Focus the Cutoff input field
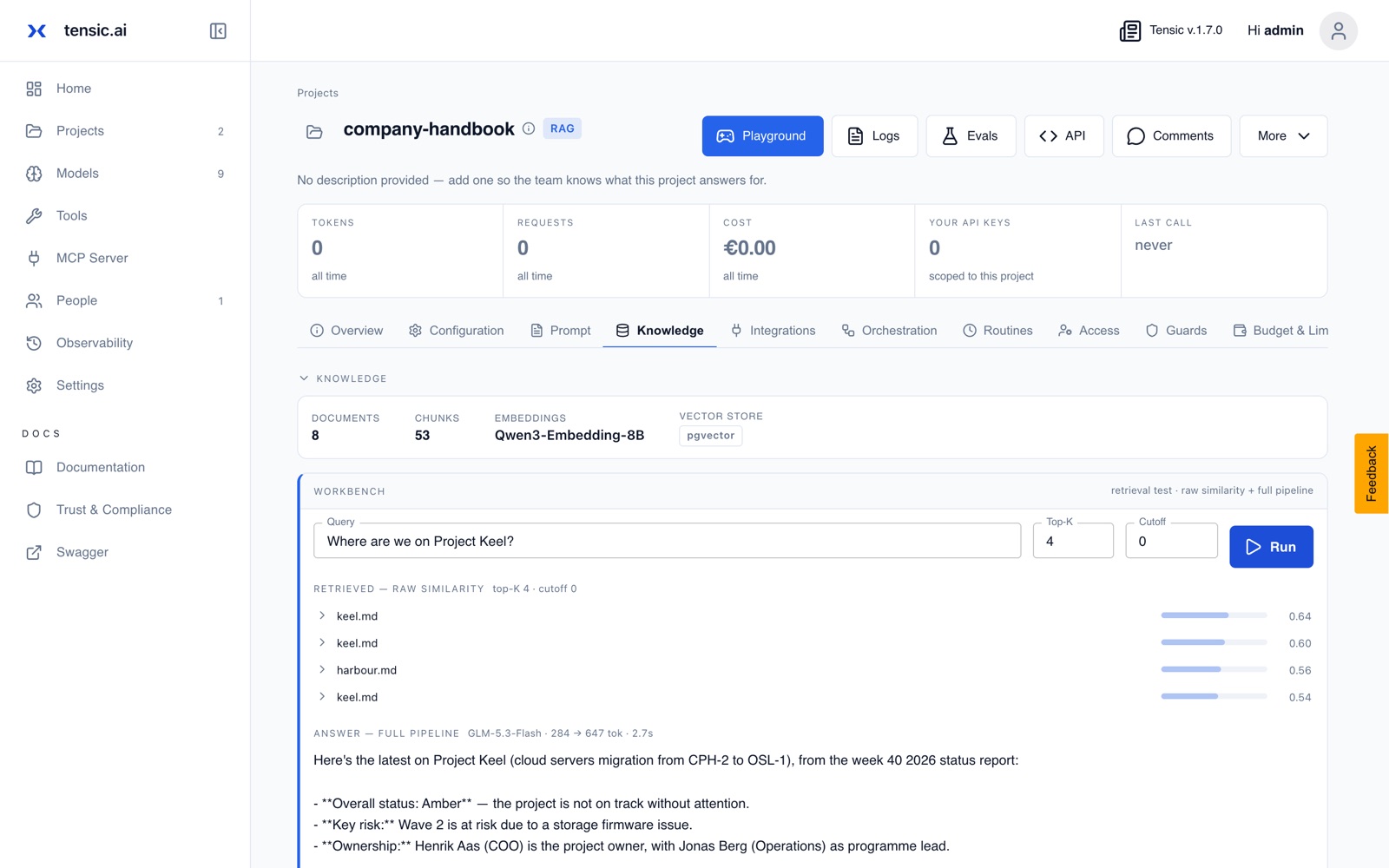1389x868 pixels. tap(1171, 541)
